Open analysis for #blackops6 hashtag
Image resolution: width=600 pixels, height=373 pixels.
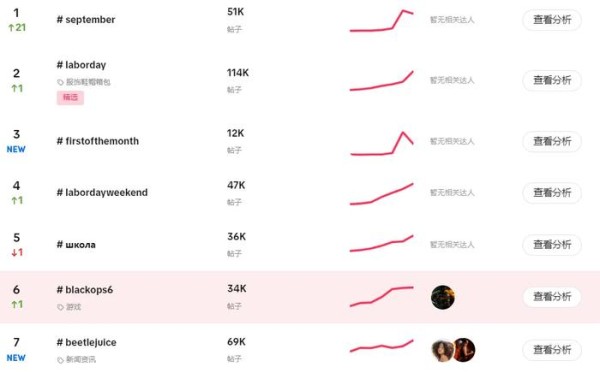click(x=552, y=296)
